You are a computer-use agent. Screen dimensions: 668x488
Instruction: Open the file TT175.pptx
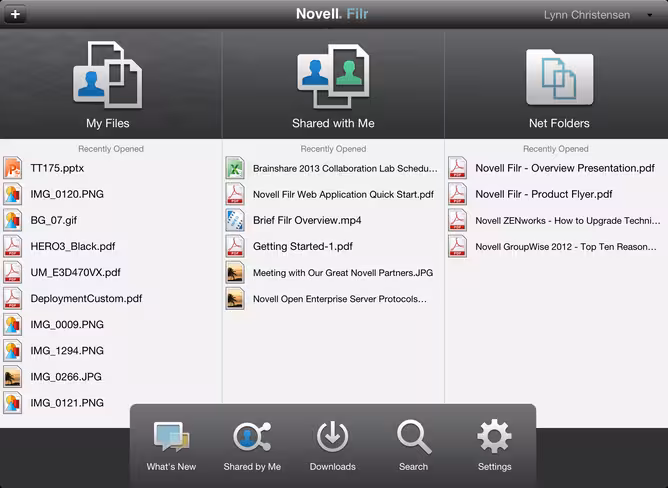tap(57, 168)
